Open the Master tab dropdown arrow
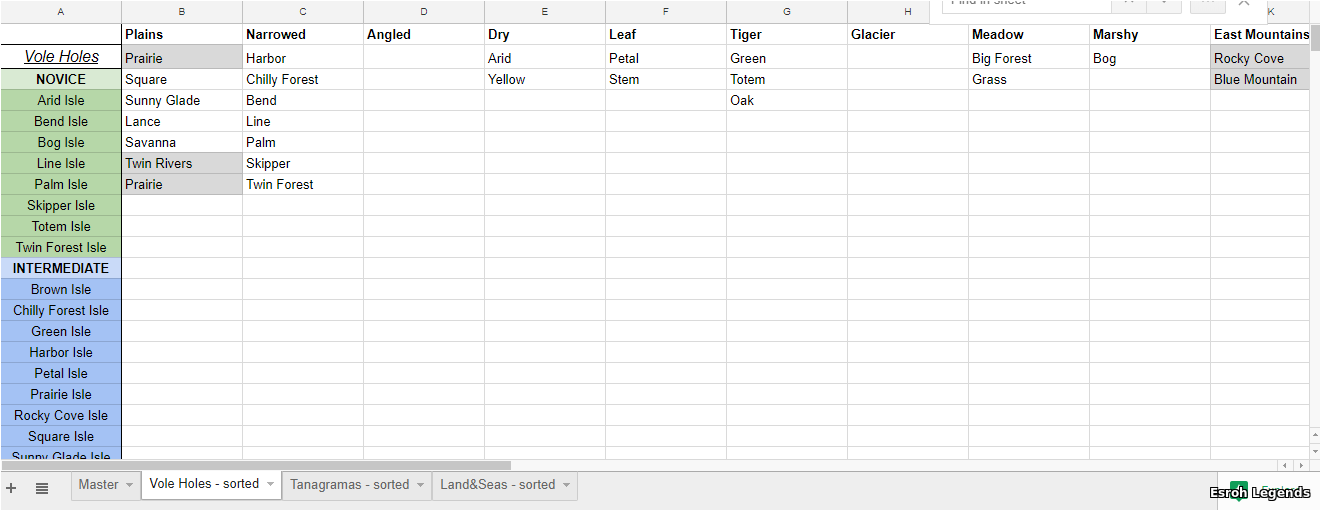Image resolution: width=1321 pixels, height=511 pixels. click(x=129, y=485)
